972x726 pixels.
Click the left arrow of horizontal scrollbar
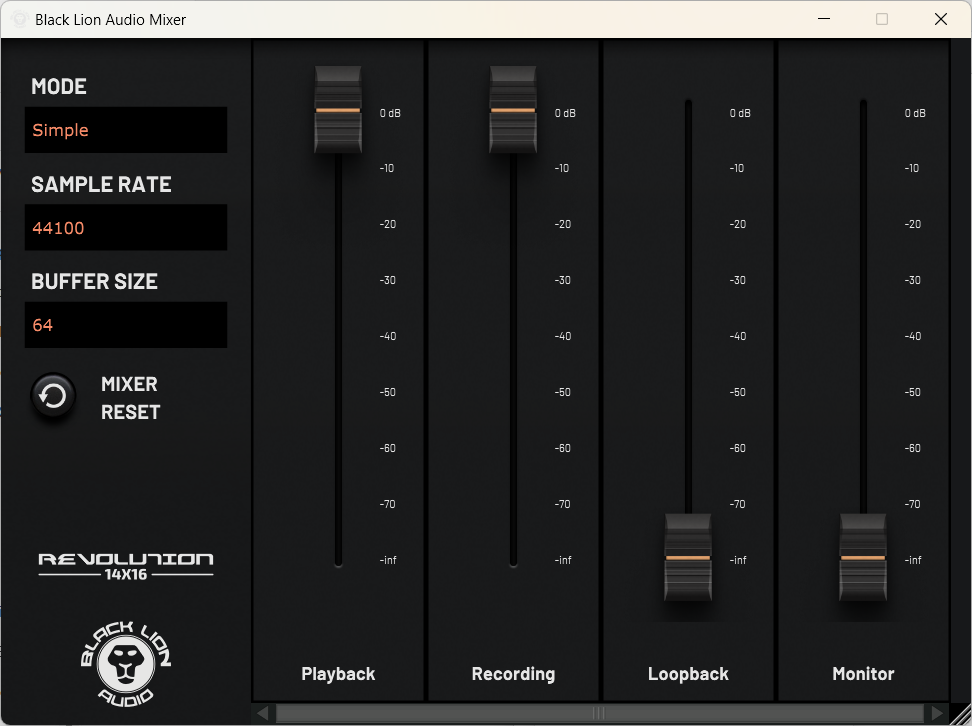[x=263, y=713]
